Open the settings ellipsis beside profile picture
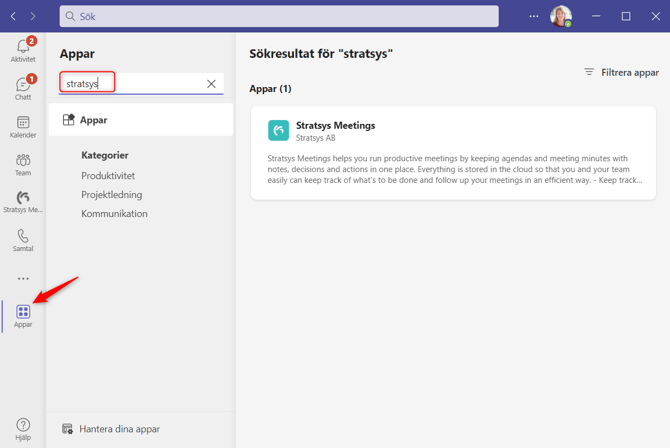 pyautogui.click(x=534, y=16)
